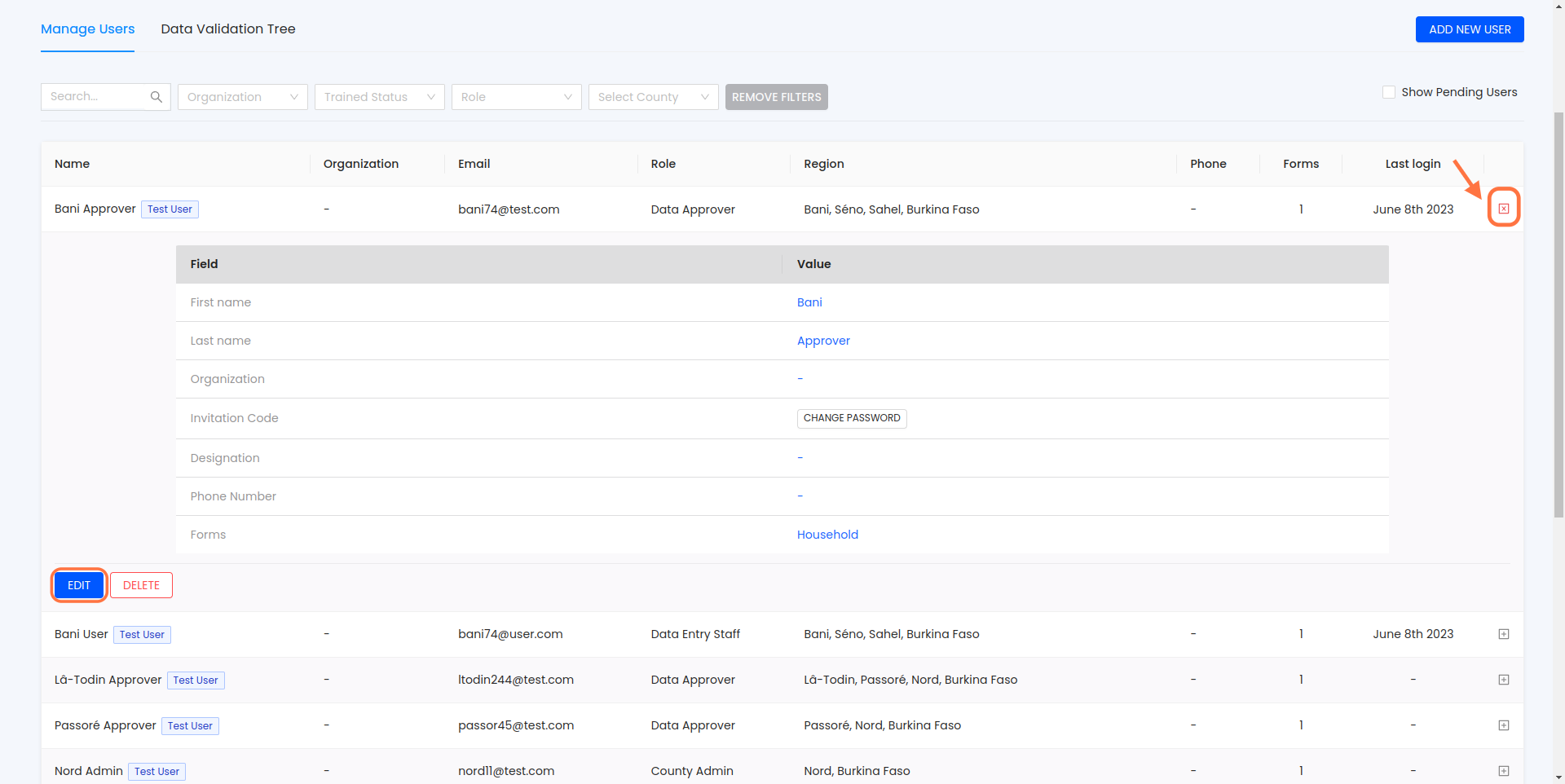
Task: Click the search magnifier icon
Action: (x=156, y=97)
